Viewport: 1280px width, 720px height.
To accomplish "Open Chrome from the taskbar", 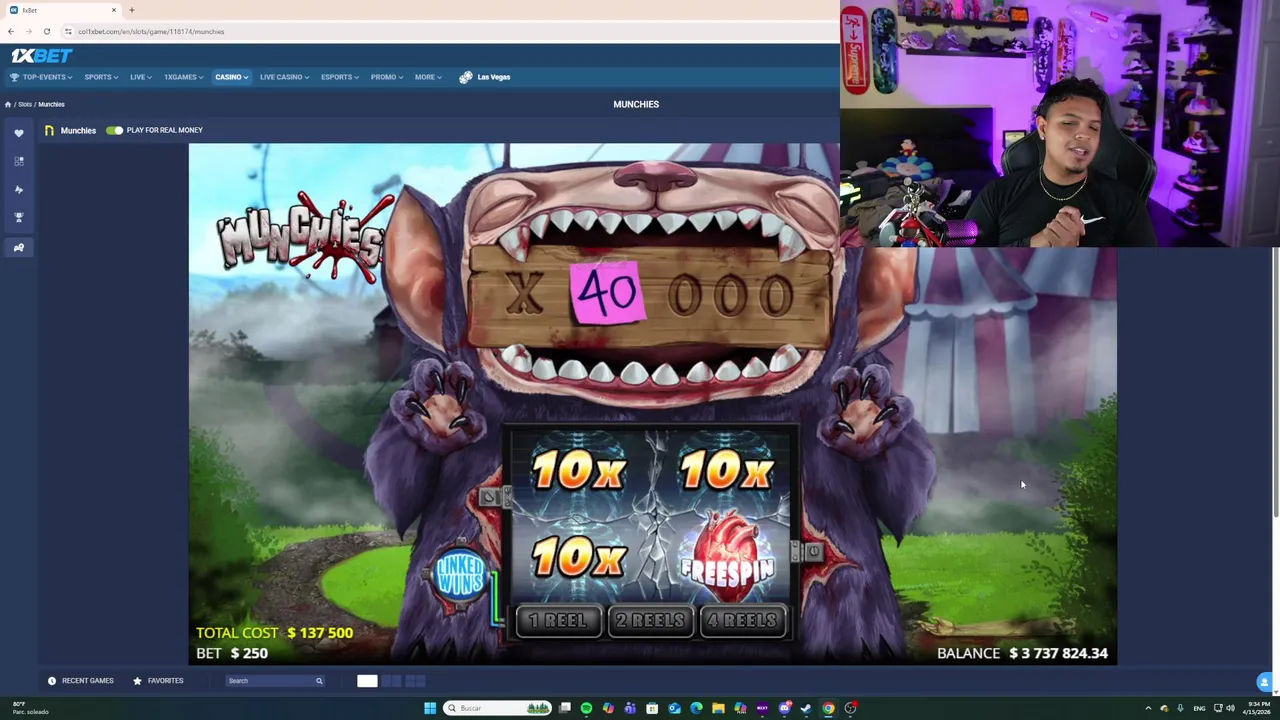I will pyautogui.click(x=828, y=708).
